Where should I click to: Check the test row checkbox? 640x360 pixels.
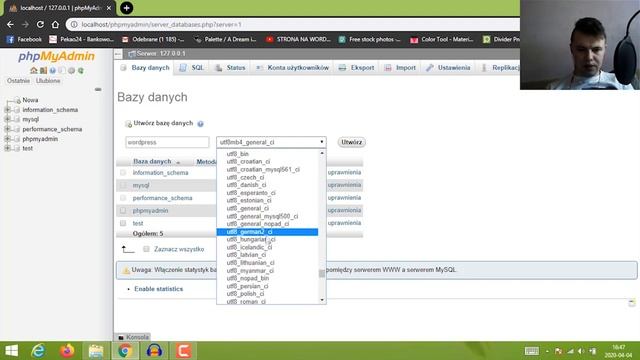click(123, 223)
